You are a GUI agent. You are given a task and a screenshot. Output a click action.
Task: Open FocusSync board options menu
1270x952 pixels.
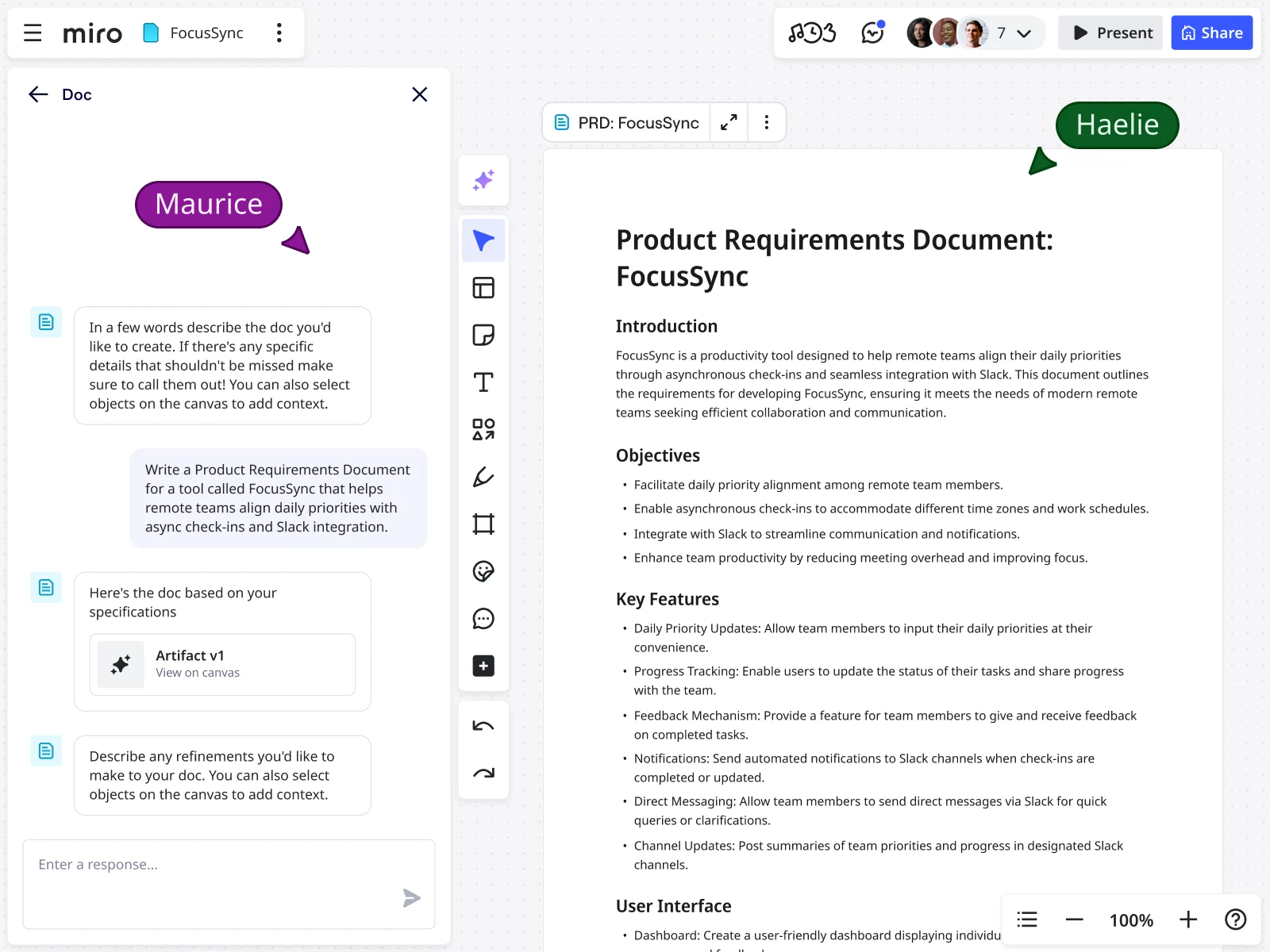(279, 33)
